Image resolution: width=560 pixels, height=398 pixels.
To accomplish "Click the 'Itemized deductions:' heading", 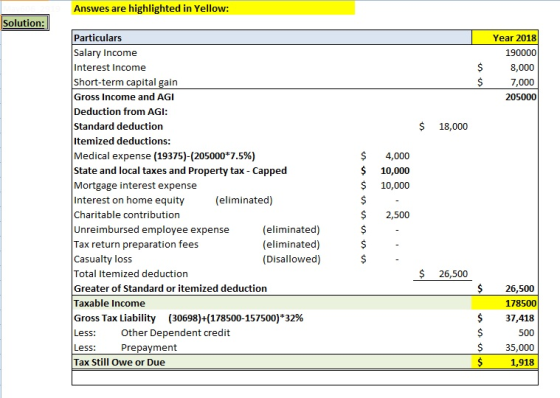I will [x=122, y=141].
